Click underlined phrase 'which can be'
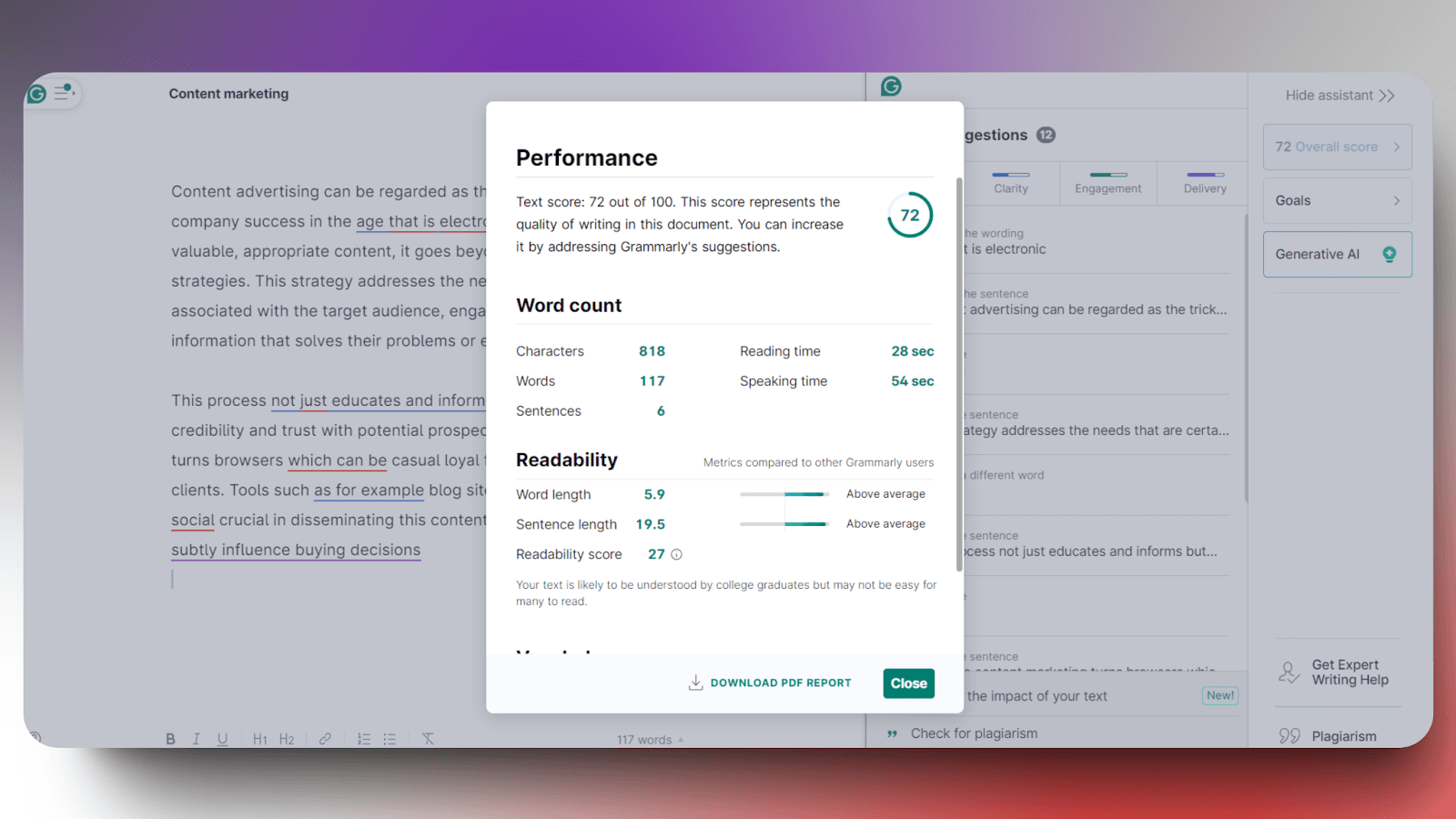The height and width of the screenshot is (819, 1456). (x=338, y=460)
